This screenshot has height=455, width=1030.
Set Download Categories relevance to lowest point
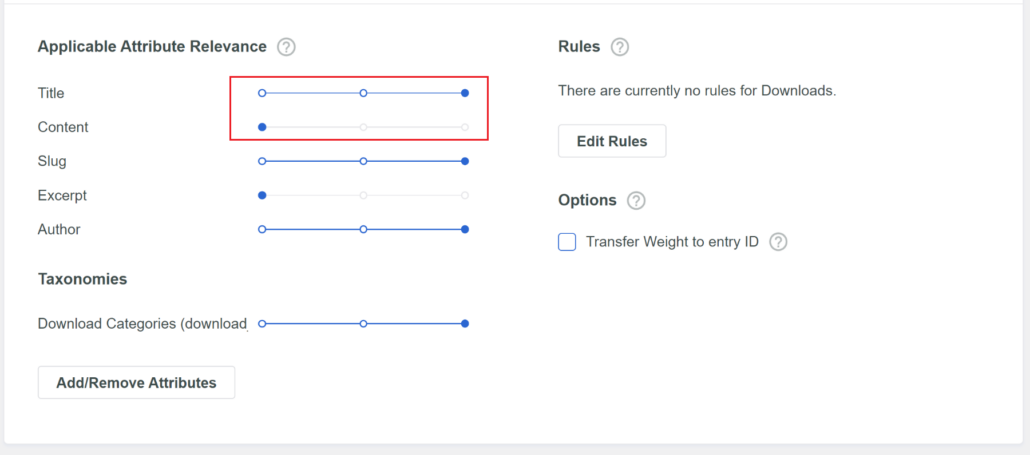point(262,324)
